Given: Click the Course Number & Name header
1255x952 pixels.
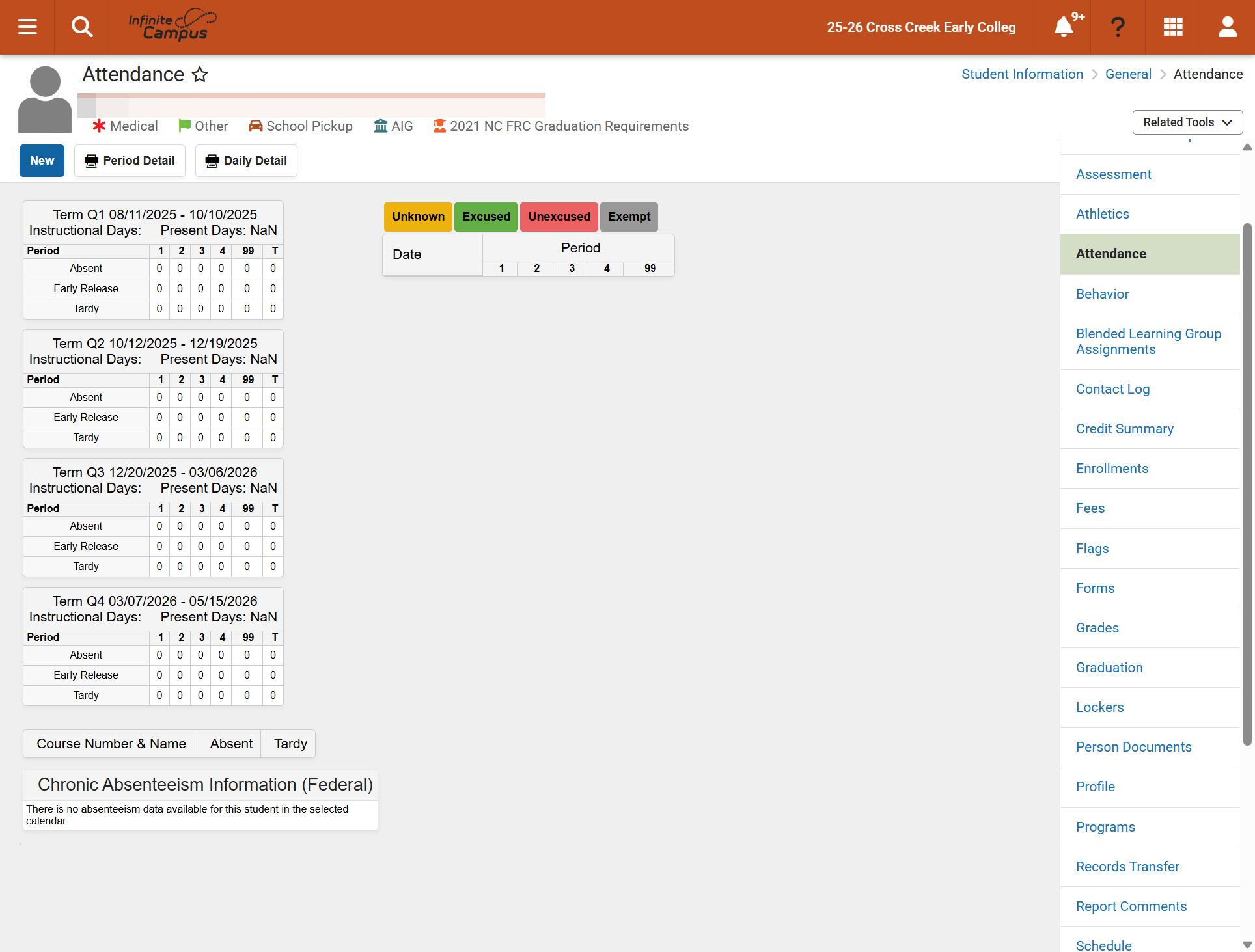Looking at the screenshot, I should tap(111, 744).
